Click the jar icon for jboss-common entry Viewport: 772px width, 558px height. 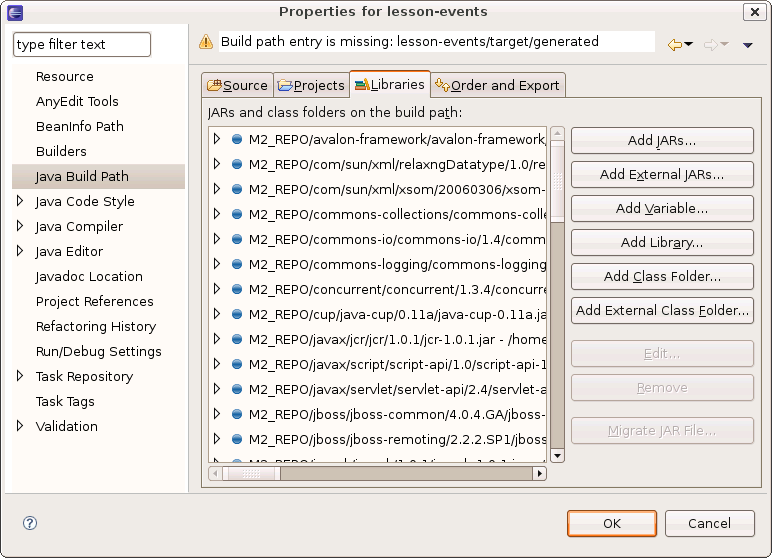pos(237,414)
